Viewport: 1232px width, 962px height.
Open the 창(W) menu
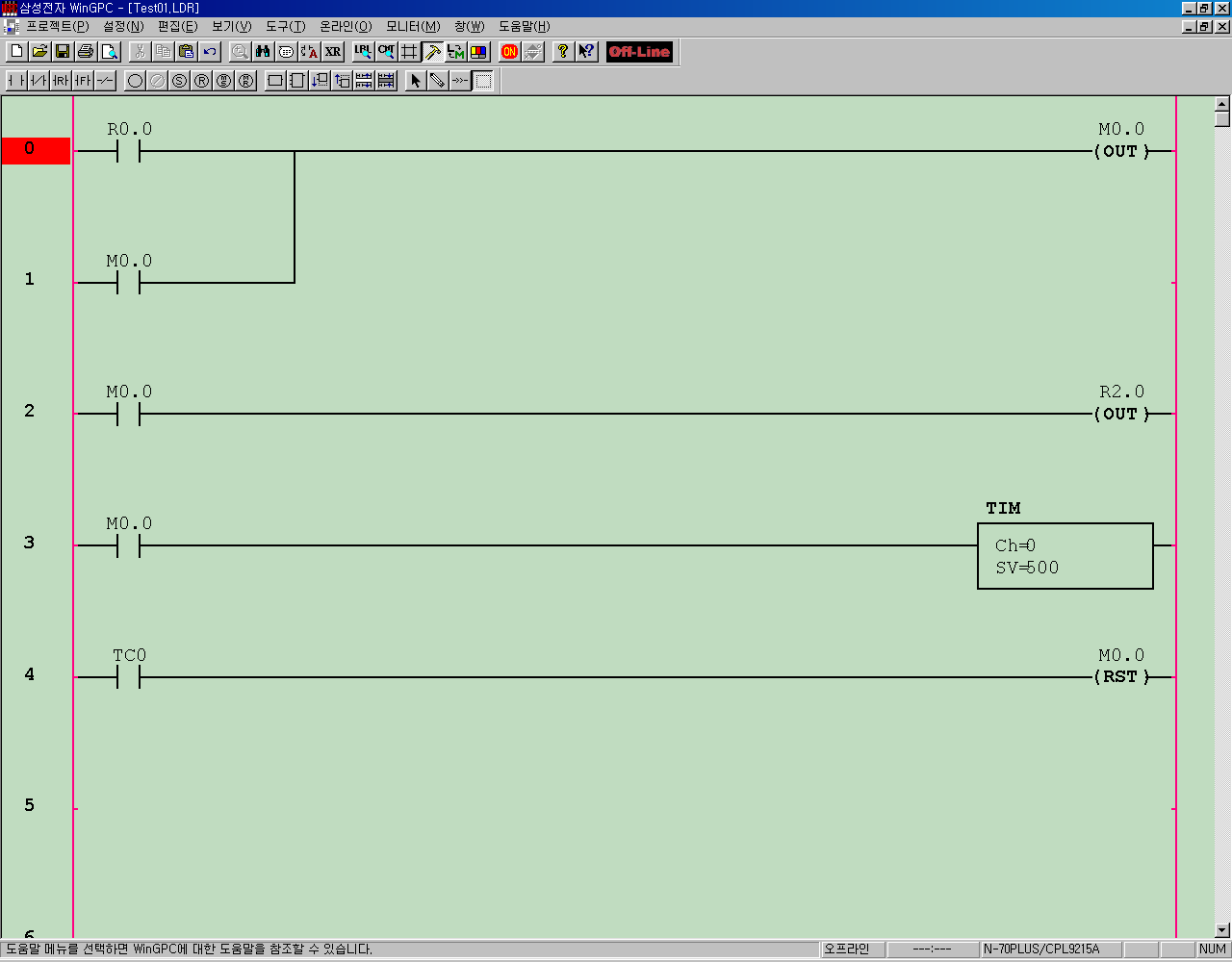coord(469,26)
